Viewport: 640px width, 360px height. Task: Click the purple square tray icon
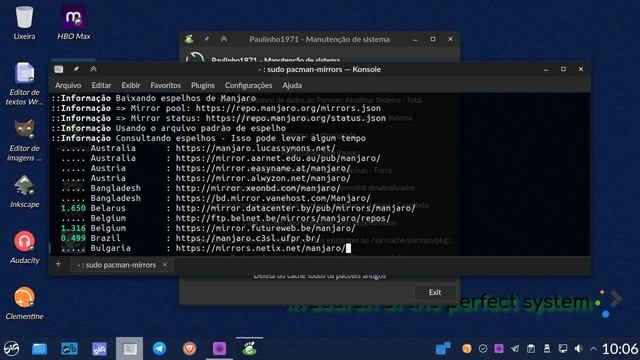click(x=499, y=349)
